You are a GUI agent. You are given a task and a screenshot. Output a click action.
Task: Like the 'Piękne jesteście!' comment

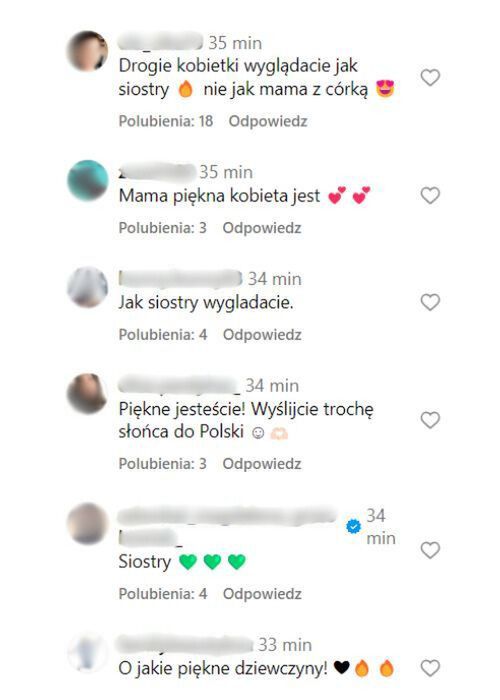click(430, 420)
